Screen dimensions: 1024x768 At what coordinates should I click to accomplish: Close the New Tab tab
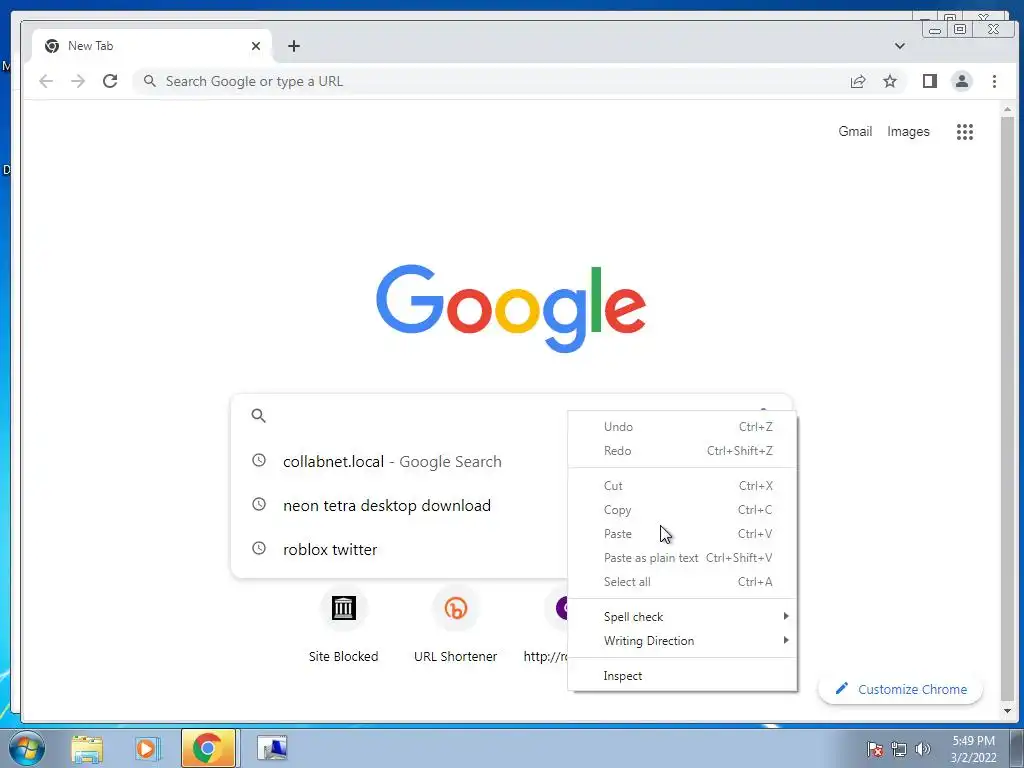coord(256,46)
